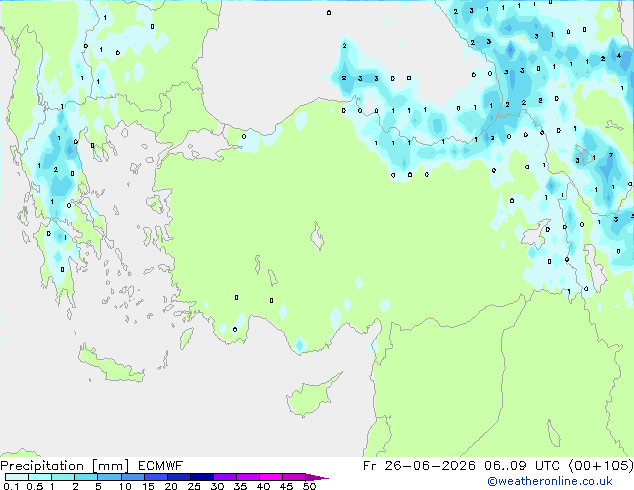The image size is (634, 490).
Task: Click the precipitation value '4' on the map
Action: (619, 56)
